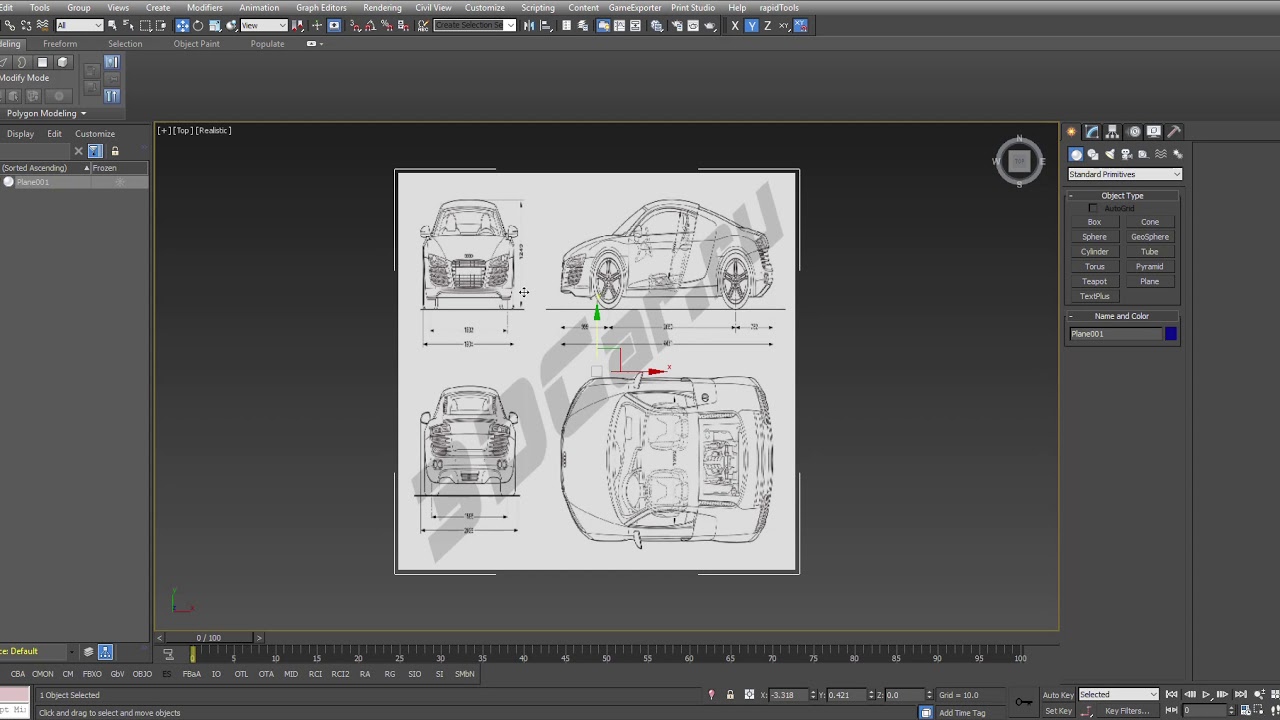1280x720 pixels.
Task: Open the Create Selection Set dropdown
Action: click(x=475, y=25)
